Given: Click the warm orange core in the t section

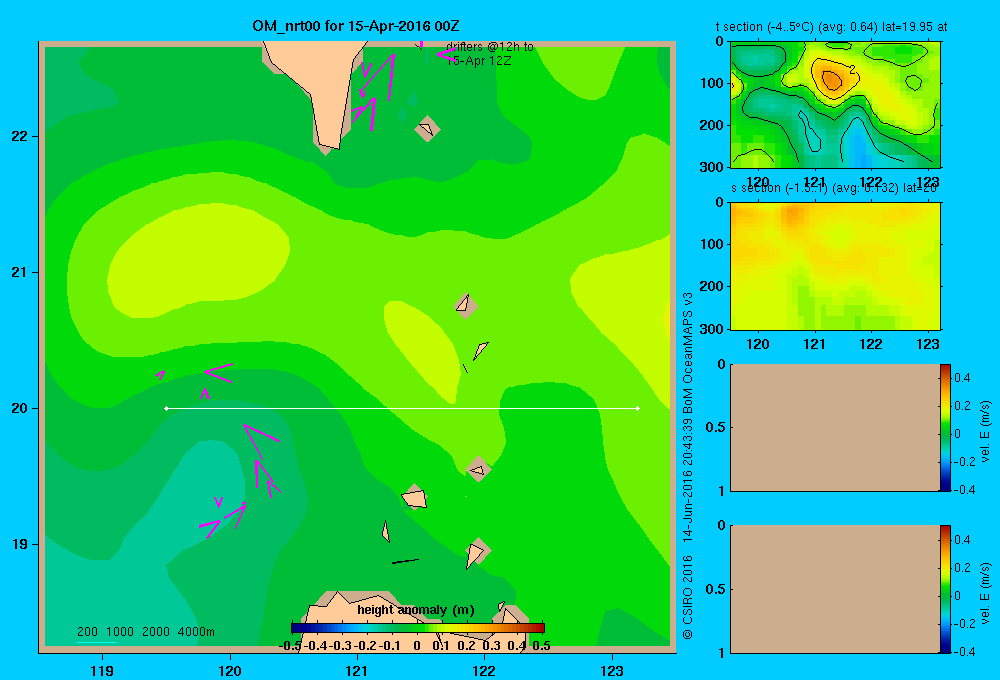Looking at the screenshot, I should pos(832,80).
